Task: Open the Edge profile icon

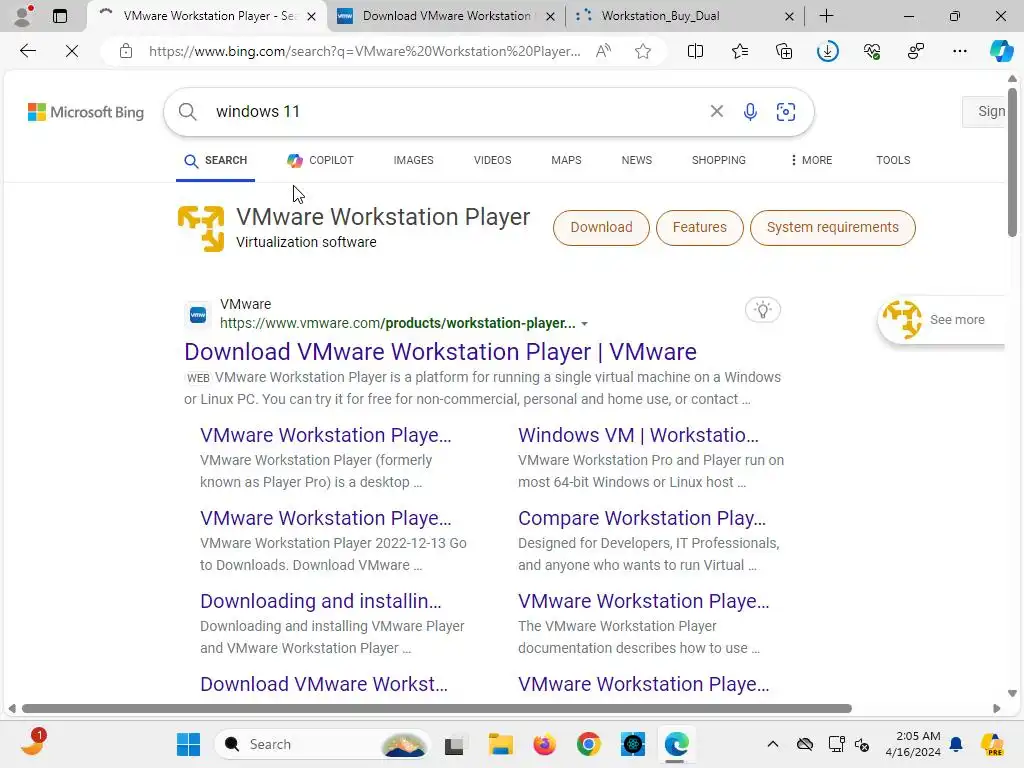Action: (23, 16)
